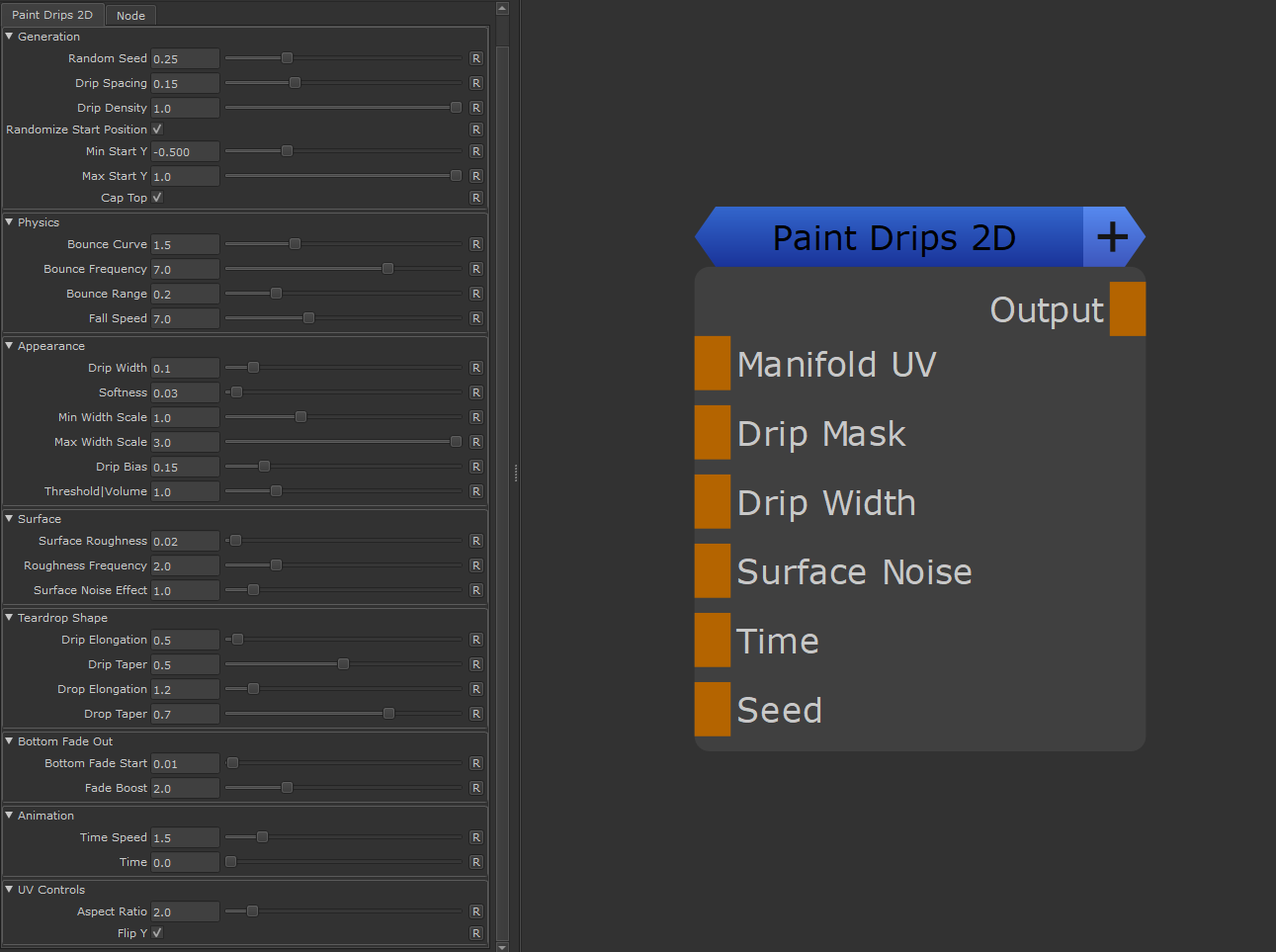Image resolution: width=1276 pixels, height=952 pixels.
Task: Collapse the Teardrop Shape section
Action: tap(9, 618)
